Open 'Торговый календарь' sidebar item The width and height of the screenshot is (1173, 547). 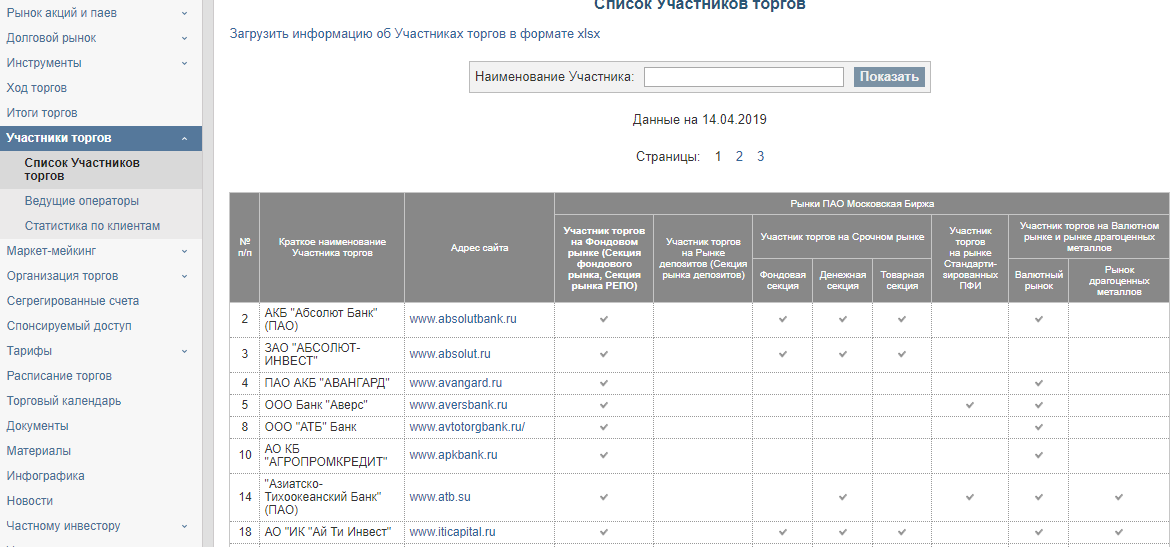(64, 401)
